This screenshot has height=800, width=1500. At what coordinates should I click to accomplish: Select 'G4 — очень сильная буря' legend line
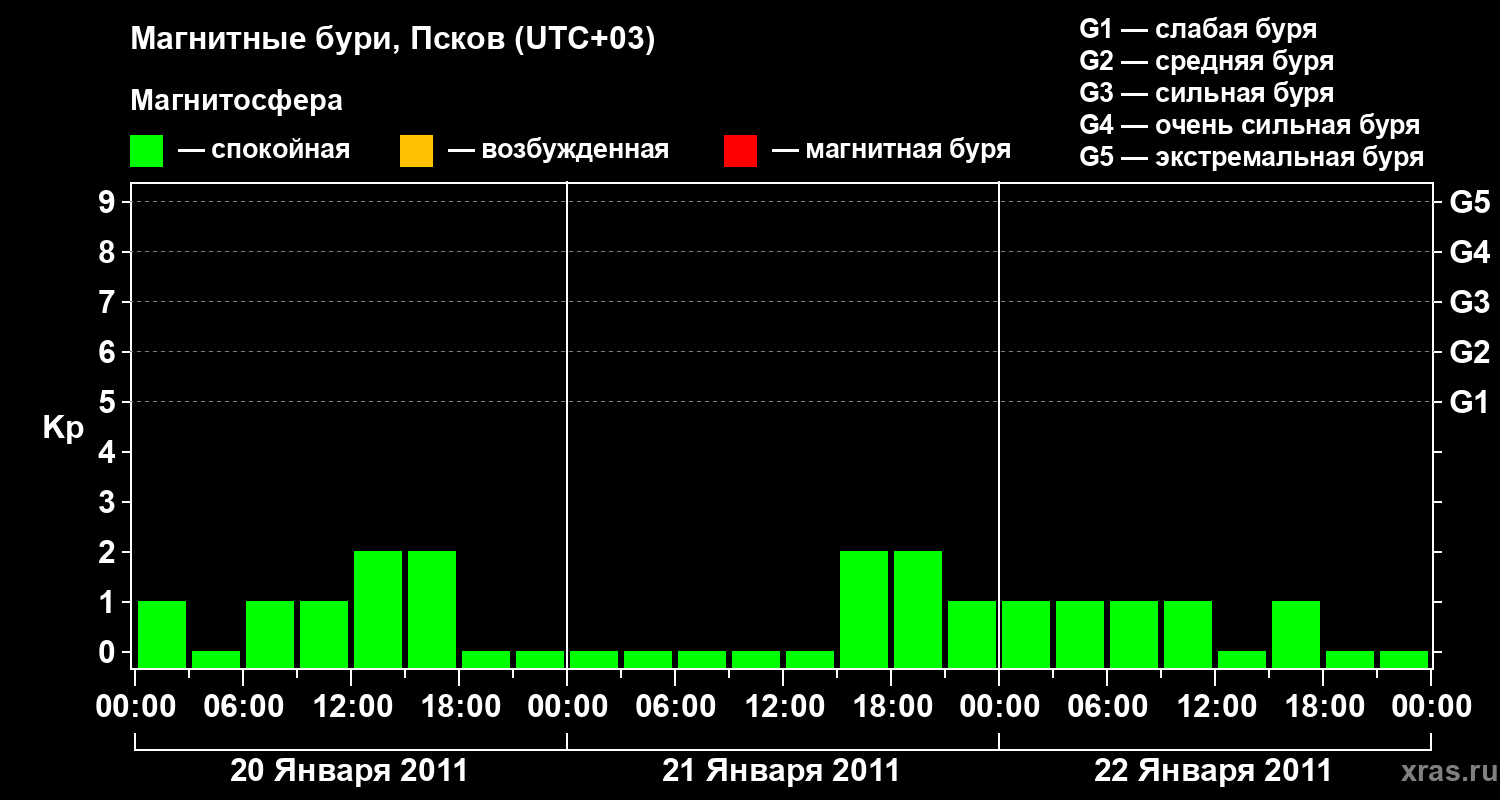[x=1249, y=125]
